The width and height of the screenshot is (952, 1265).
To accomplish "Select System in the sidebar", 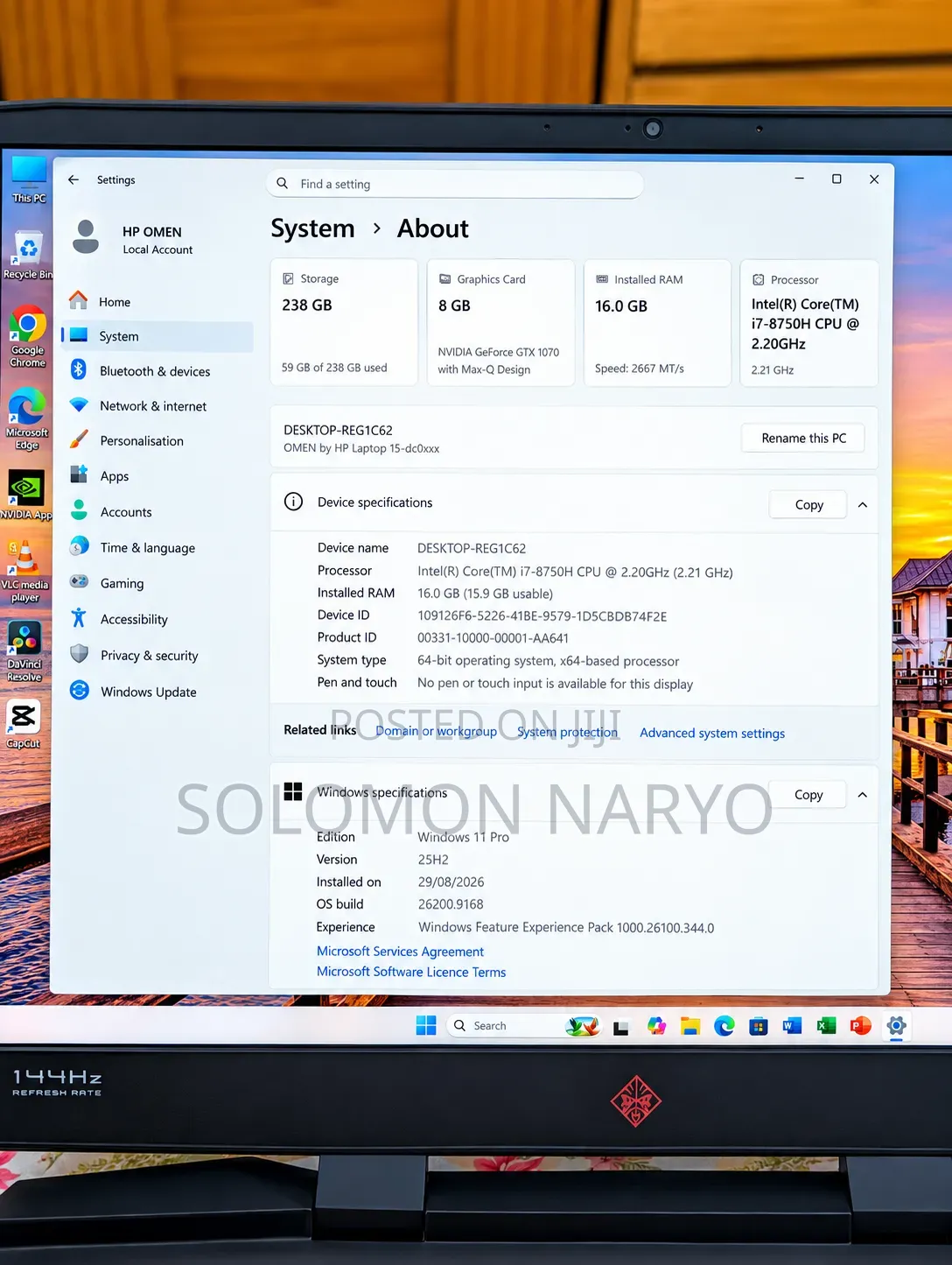I will [157, 336].
